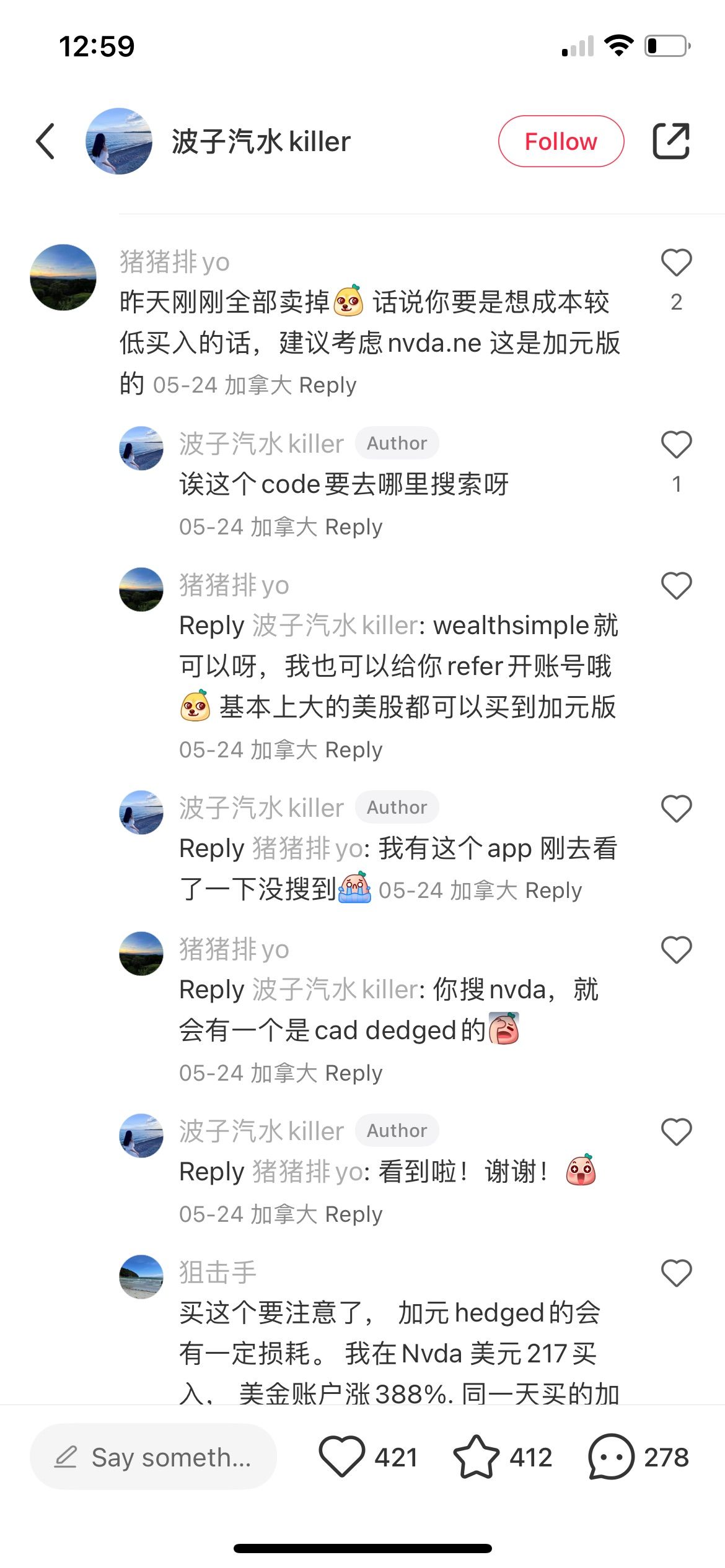Open comments bubble showing 278
Screen dimensions: 725x1568
point(611,1457)
